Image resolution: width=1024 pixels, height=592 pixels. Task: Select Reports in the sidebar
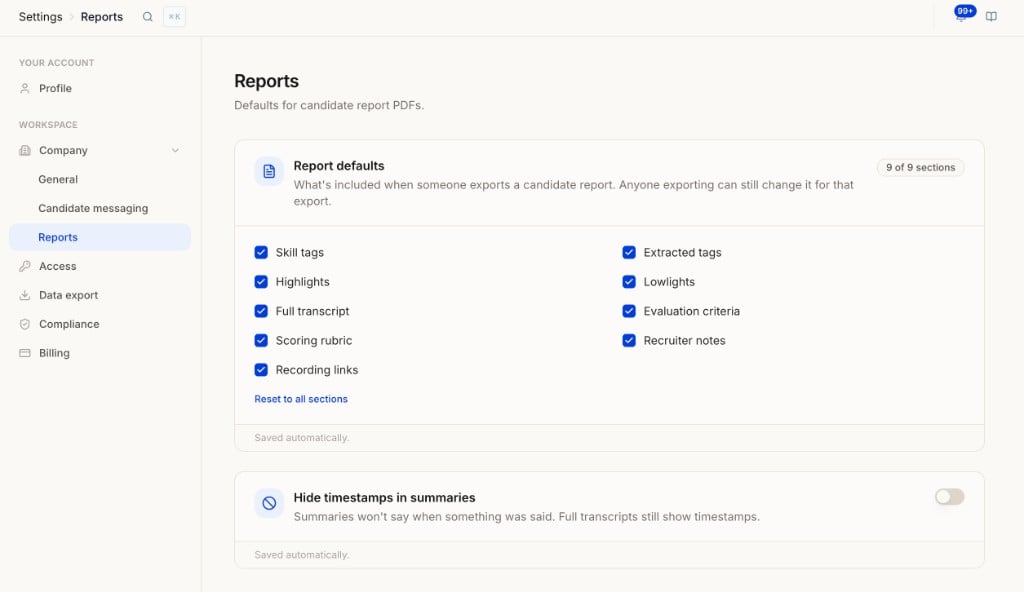pos(100,237)
